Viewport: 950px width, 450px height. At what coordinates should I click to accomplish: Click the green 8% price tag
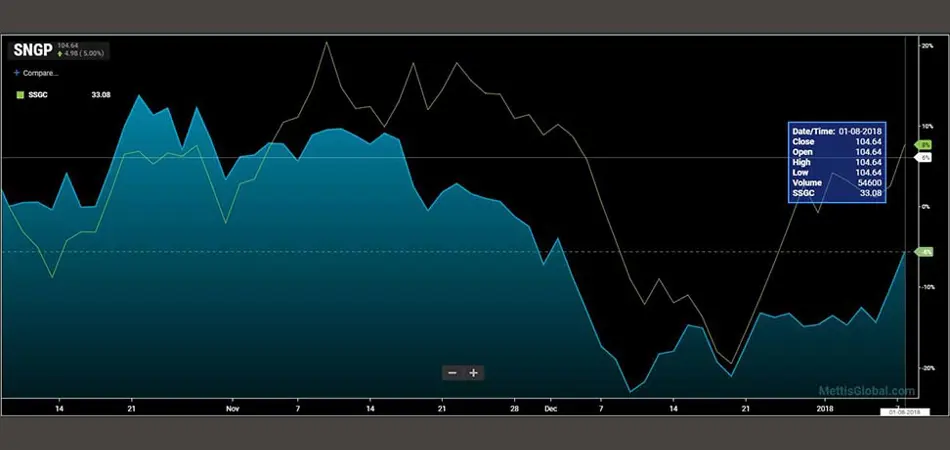(x=925, y=145)
